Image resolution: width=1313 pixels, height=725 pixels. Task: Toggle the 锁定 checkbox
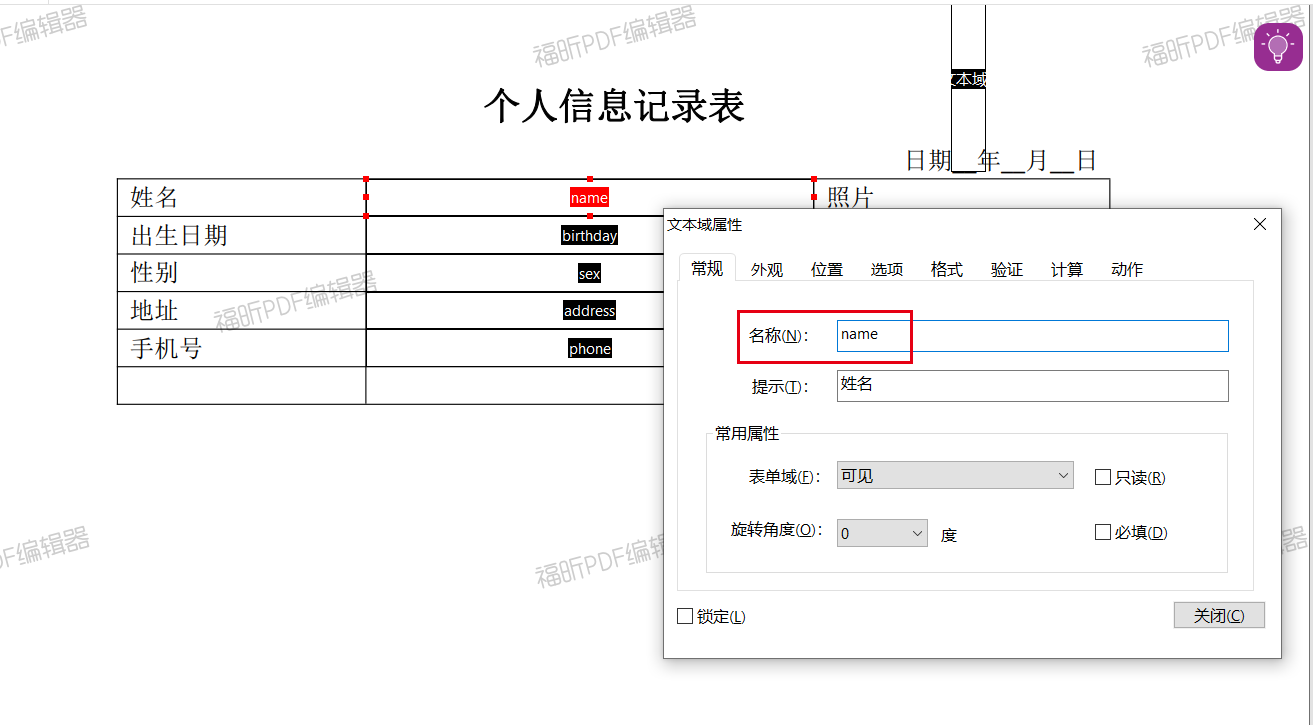[x=685, y=616]
